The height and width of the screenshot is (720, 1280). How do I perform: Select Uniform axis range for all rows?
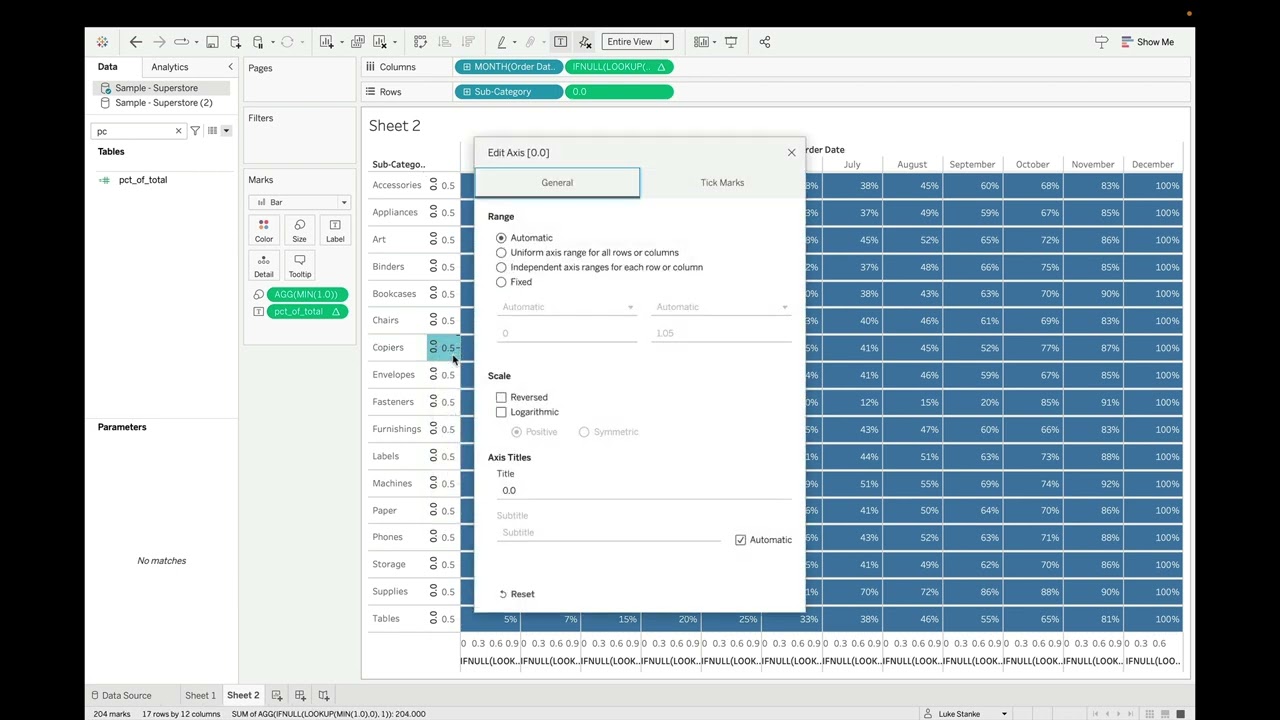pyautogui.click(x=501, y=253)
